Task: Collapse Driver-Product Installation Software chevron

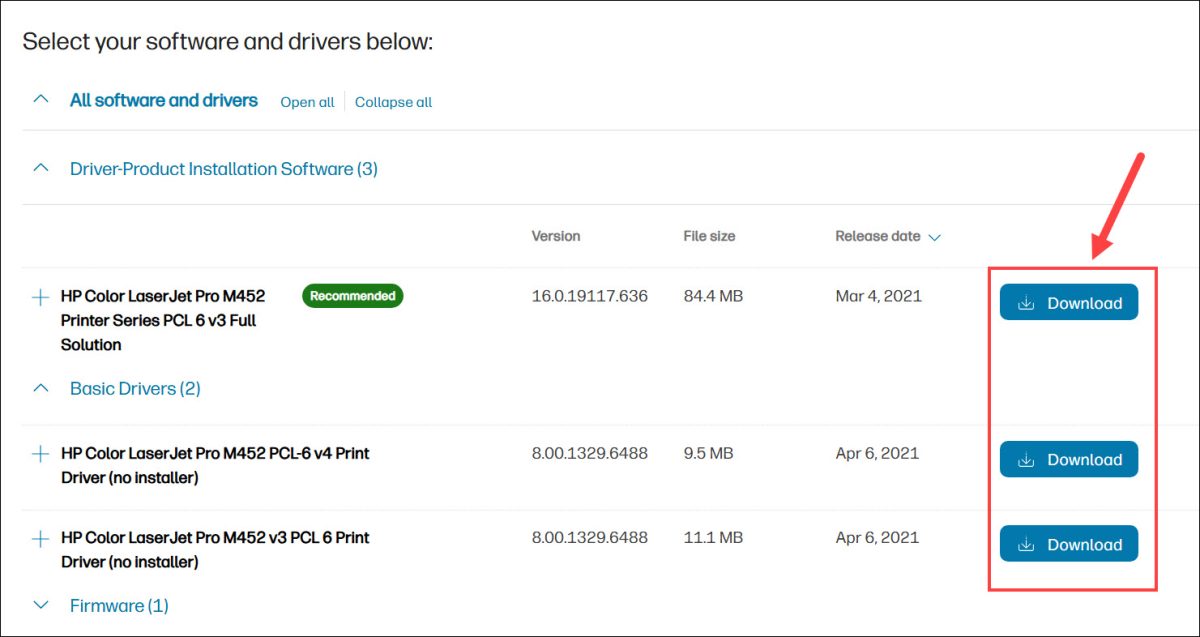Action: pos(41,168)
